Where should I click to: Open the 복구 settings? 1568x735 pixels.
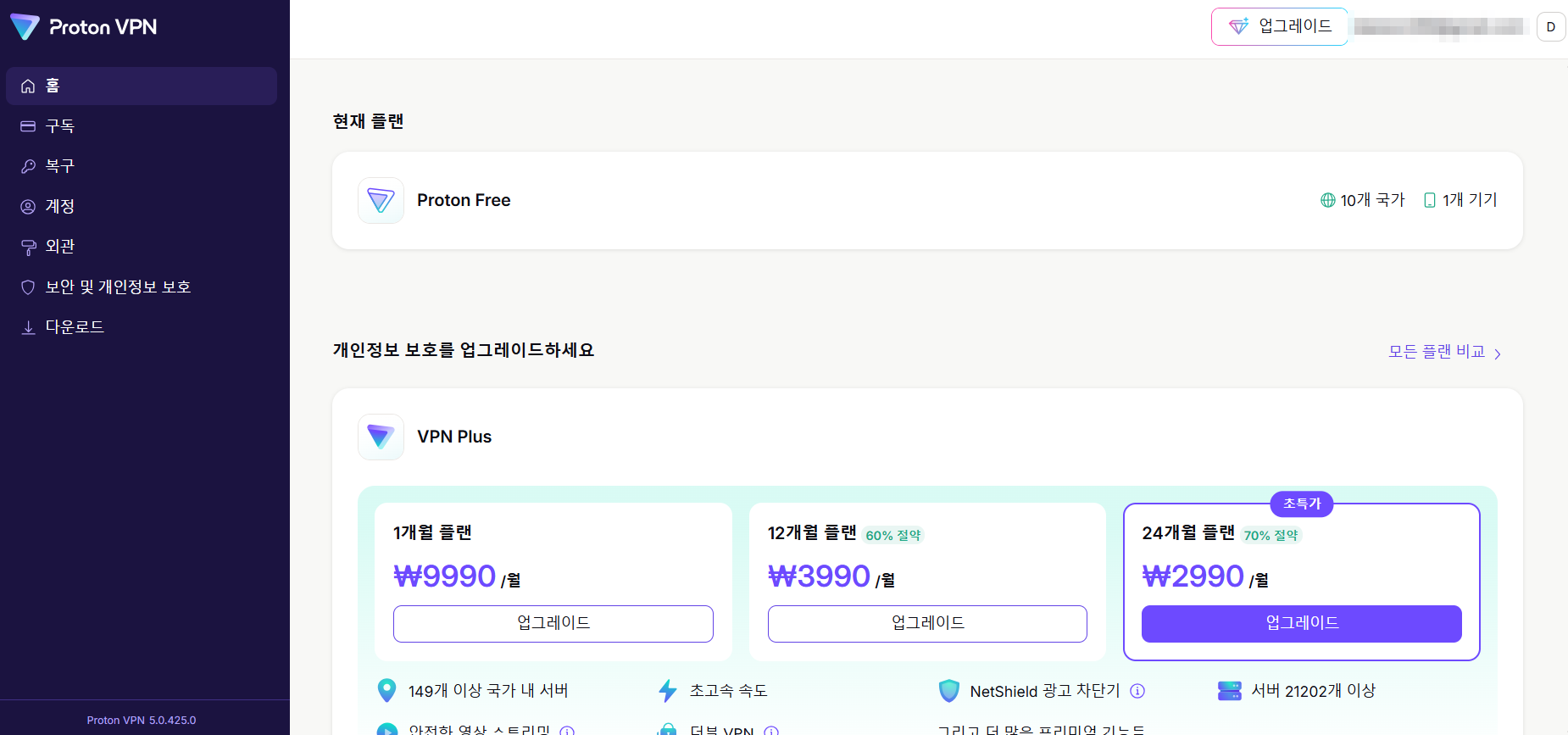(142, 166)
